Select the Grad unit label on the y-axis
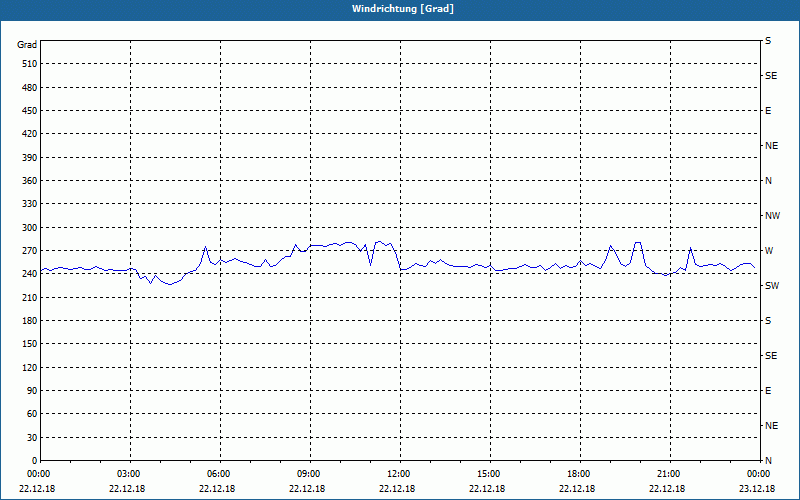This screenshot has width=800, height=500. point(27,45)
